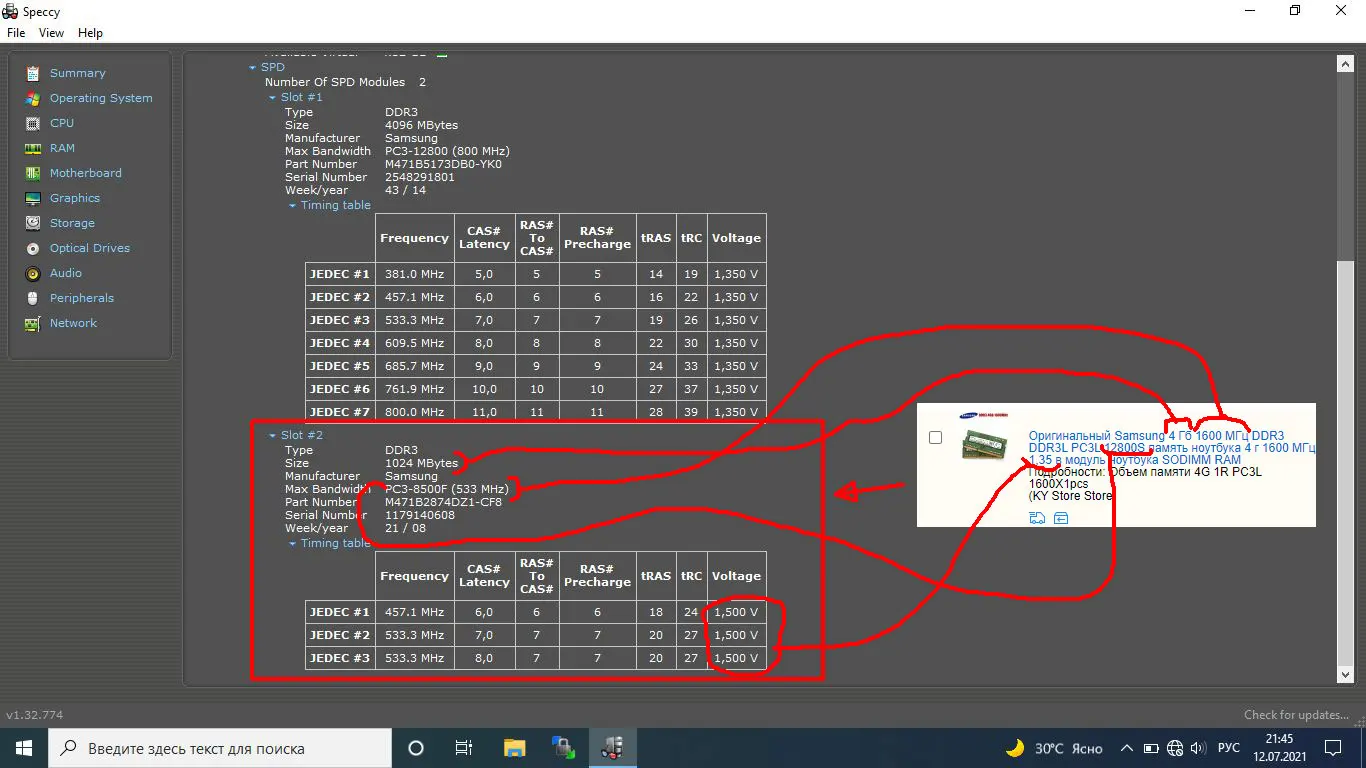1366x768 pixels.
Task: Select the Optical Drives icon
Action: click(33, 248)
